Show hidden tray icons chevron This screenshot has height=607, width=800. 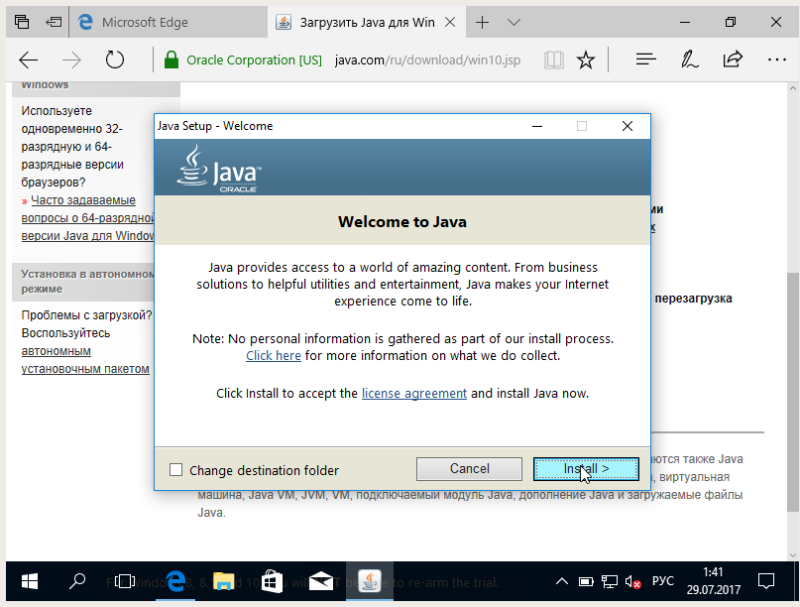click(x=562, y=581)
